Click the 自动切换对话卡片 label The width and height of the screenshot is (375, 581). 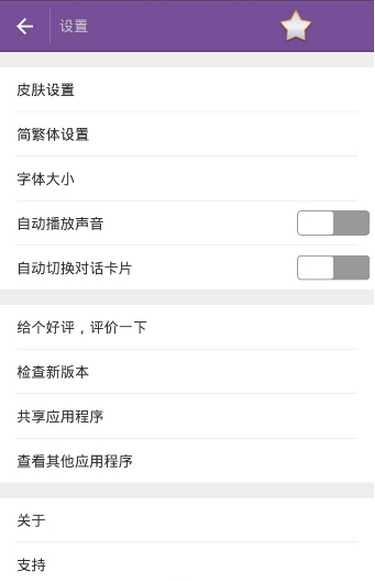pos(74,268)
